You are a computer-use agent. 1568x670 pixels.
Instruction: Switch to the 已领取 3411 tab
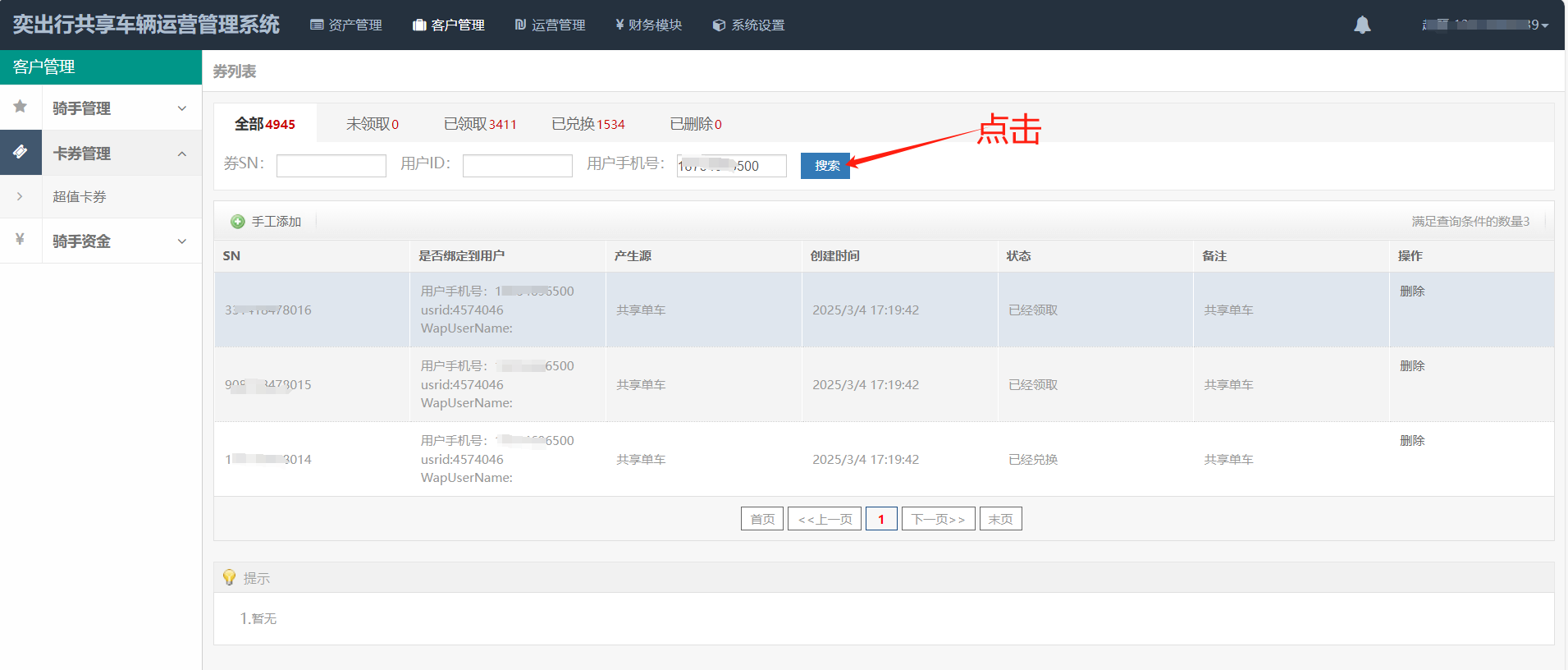[480, 124]
